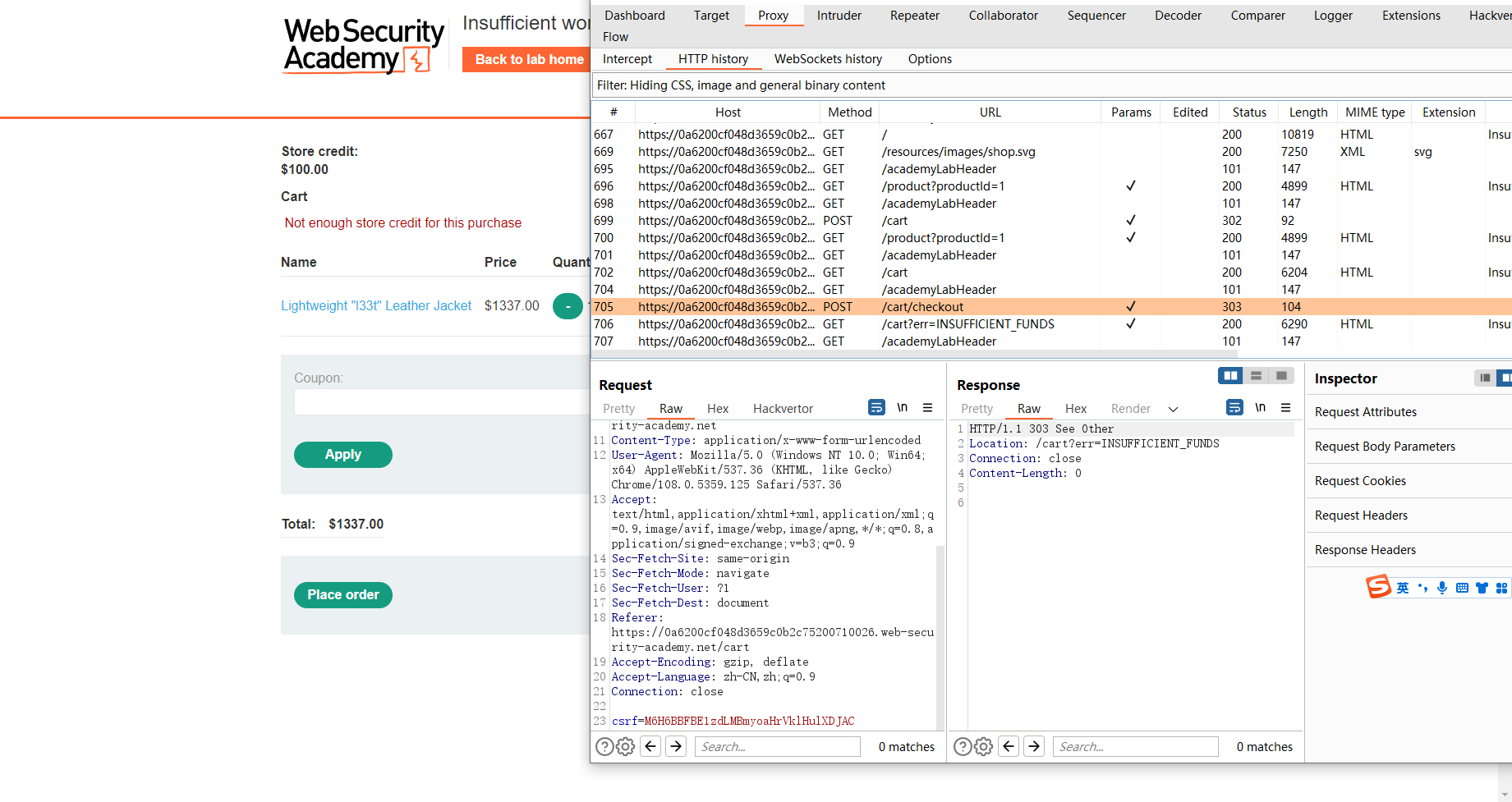The width and height of the screenshot is (1512, 802).
Task: Open proxy Options sub-tab
Action: click(x=930, y=59)
